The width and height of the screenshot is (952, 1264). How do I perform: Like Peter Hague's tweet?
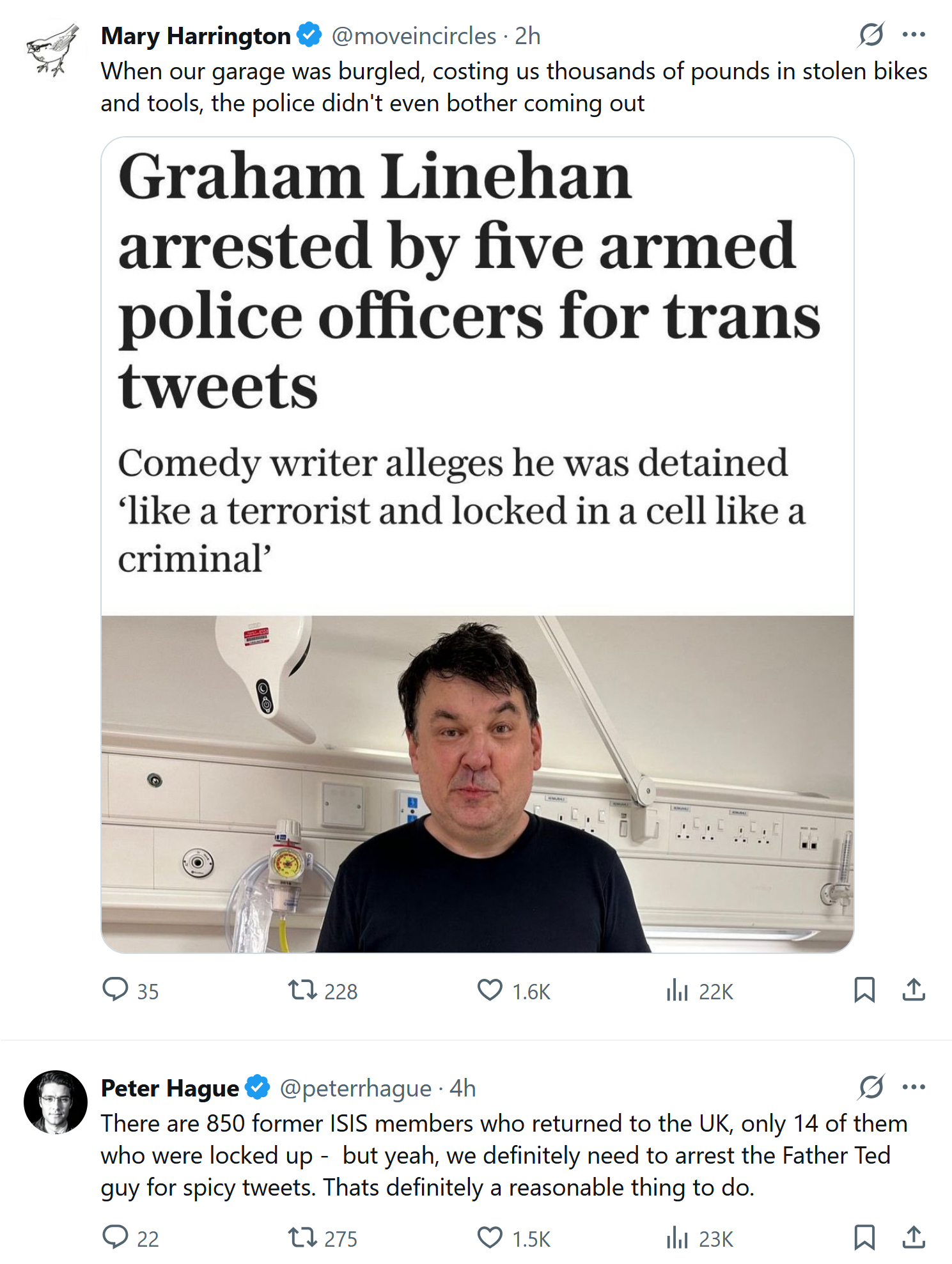[490, 1237]
